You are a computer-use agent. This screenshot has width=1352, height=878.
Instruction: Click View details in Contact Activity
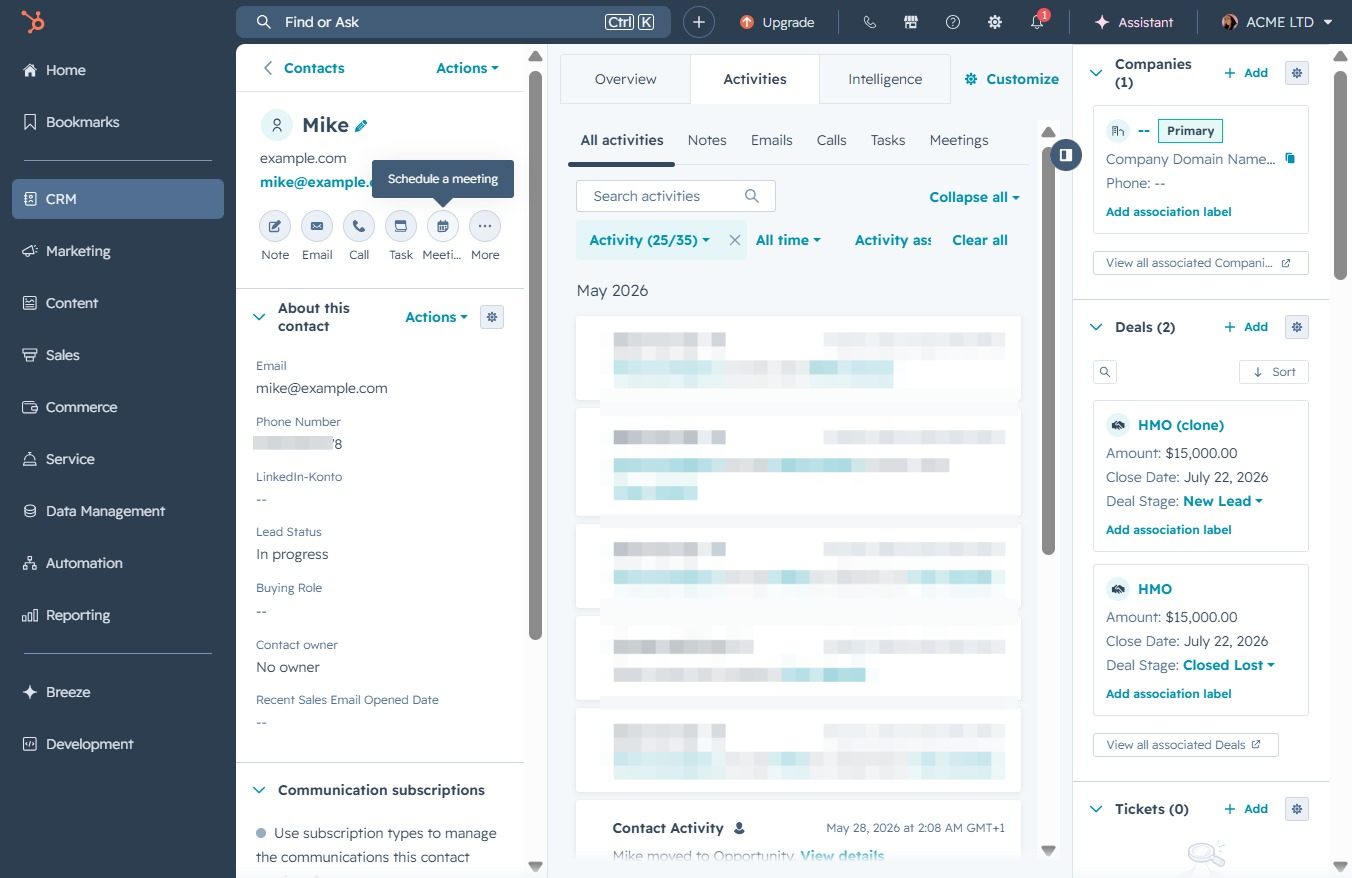click(x=842, y=855)
